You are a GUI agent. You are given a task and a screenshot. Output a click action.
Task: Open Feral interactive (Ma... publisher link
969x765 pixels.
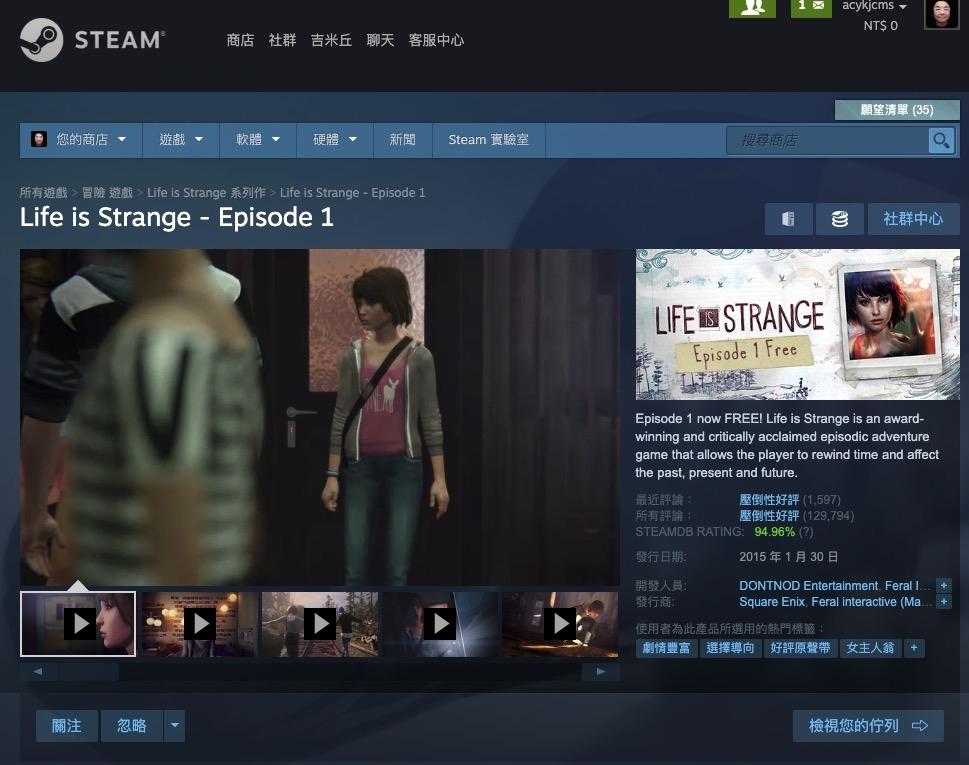click(x=871, y=601)
